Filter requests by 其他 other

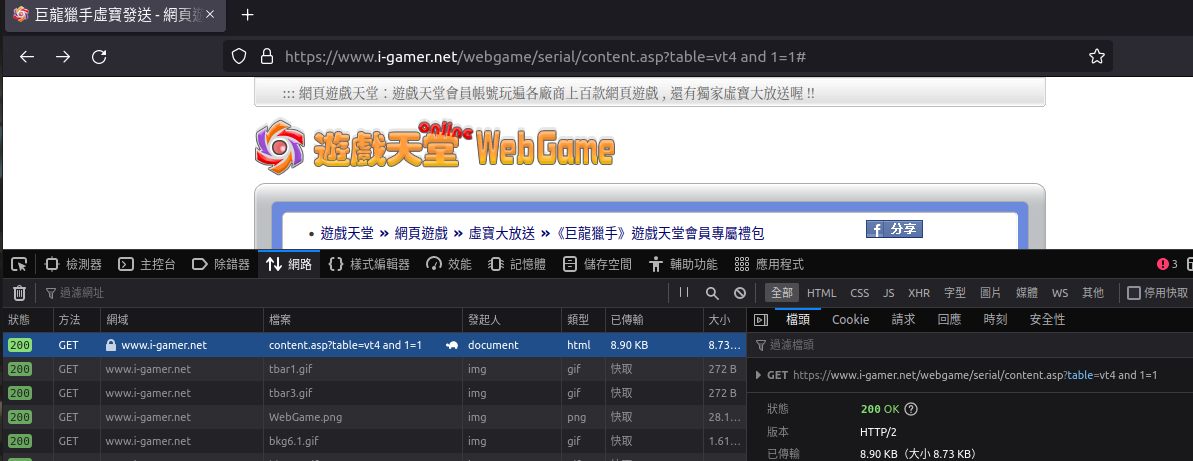coord(1093,293)
